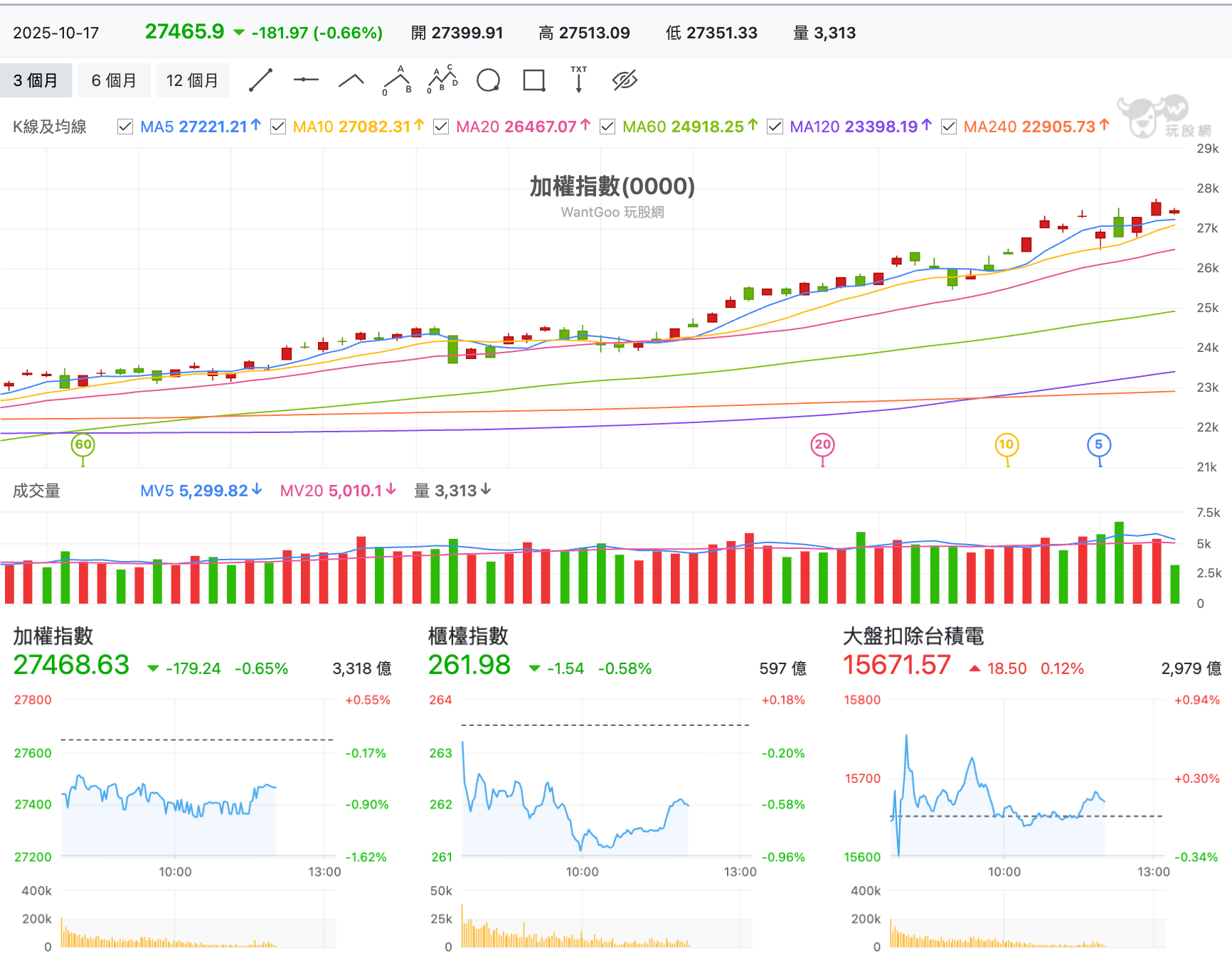Click the 2,979 億 turnover figure

pyautogui.click(x=1191, y=668)
